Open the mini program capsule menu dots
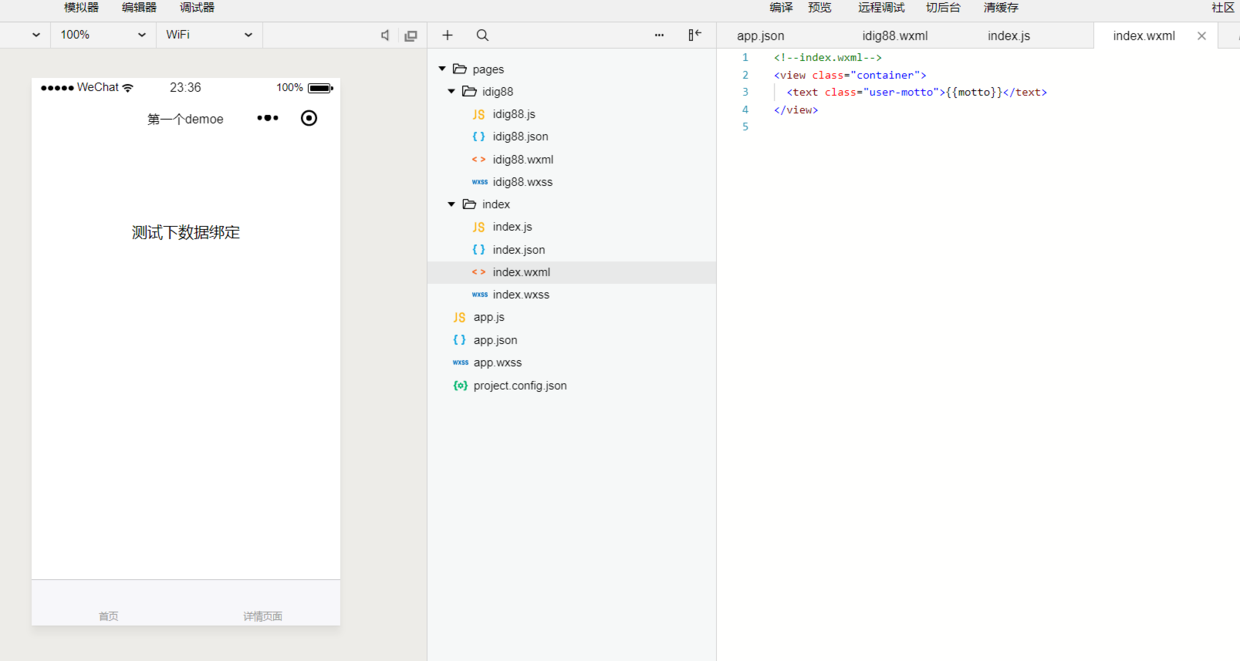1240x661 pixels. coord(267,118)
